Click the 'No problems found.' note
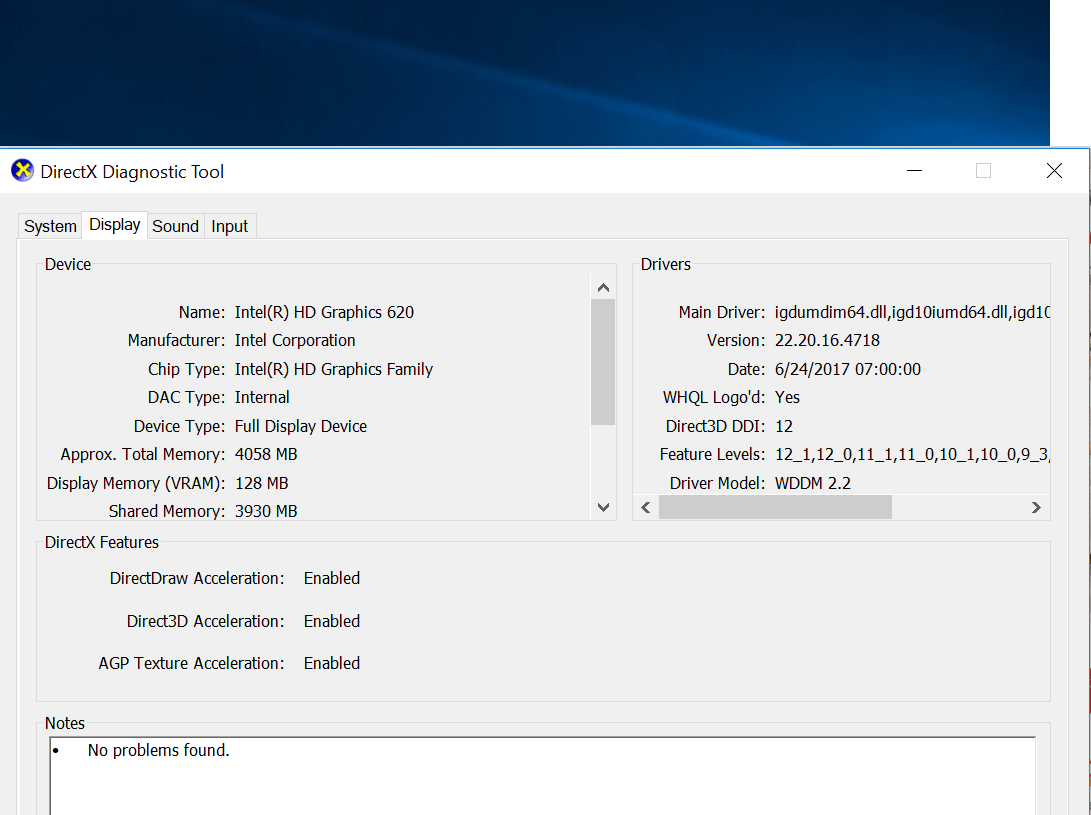The image size is (1091, 815). [x=159, y=750]
